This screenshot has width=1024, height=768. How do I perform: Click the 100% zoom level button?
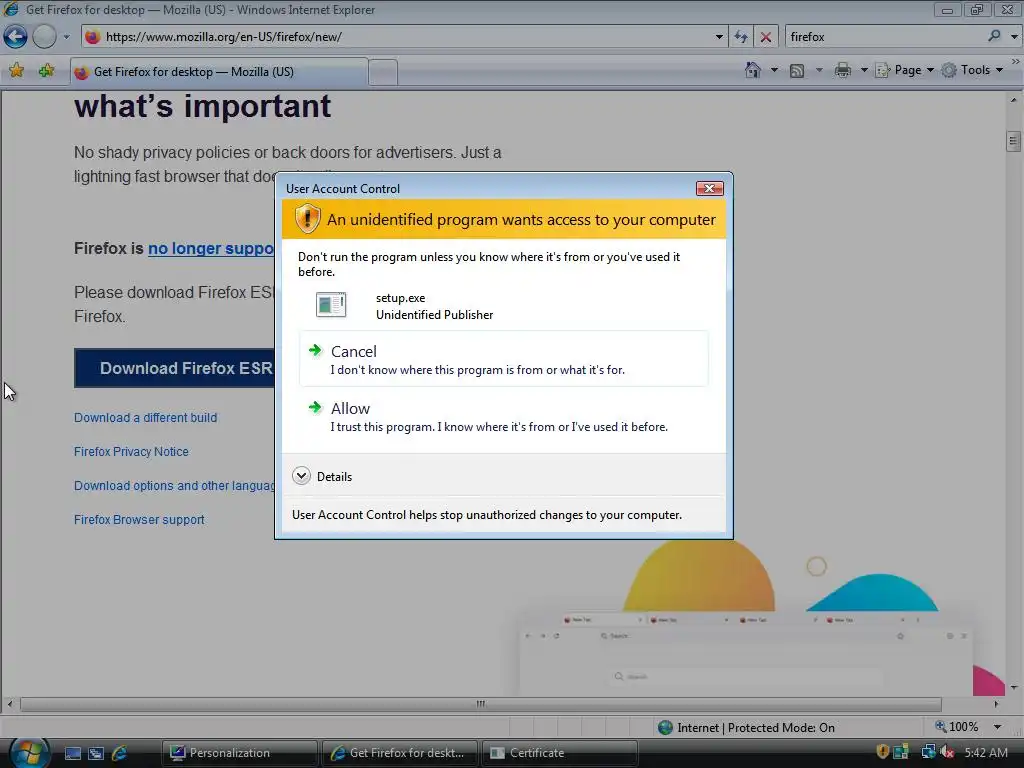(957, 727)
